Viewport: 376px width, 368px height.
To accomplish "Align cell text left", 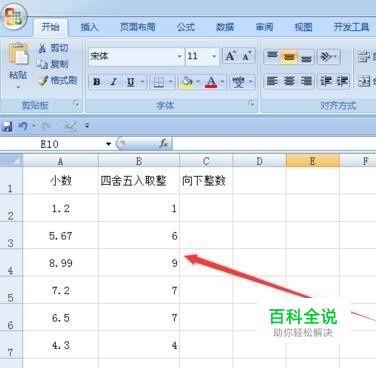I will pyautogui.click(x=272, y=81).
